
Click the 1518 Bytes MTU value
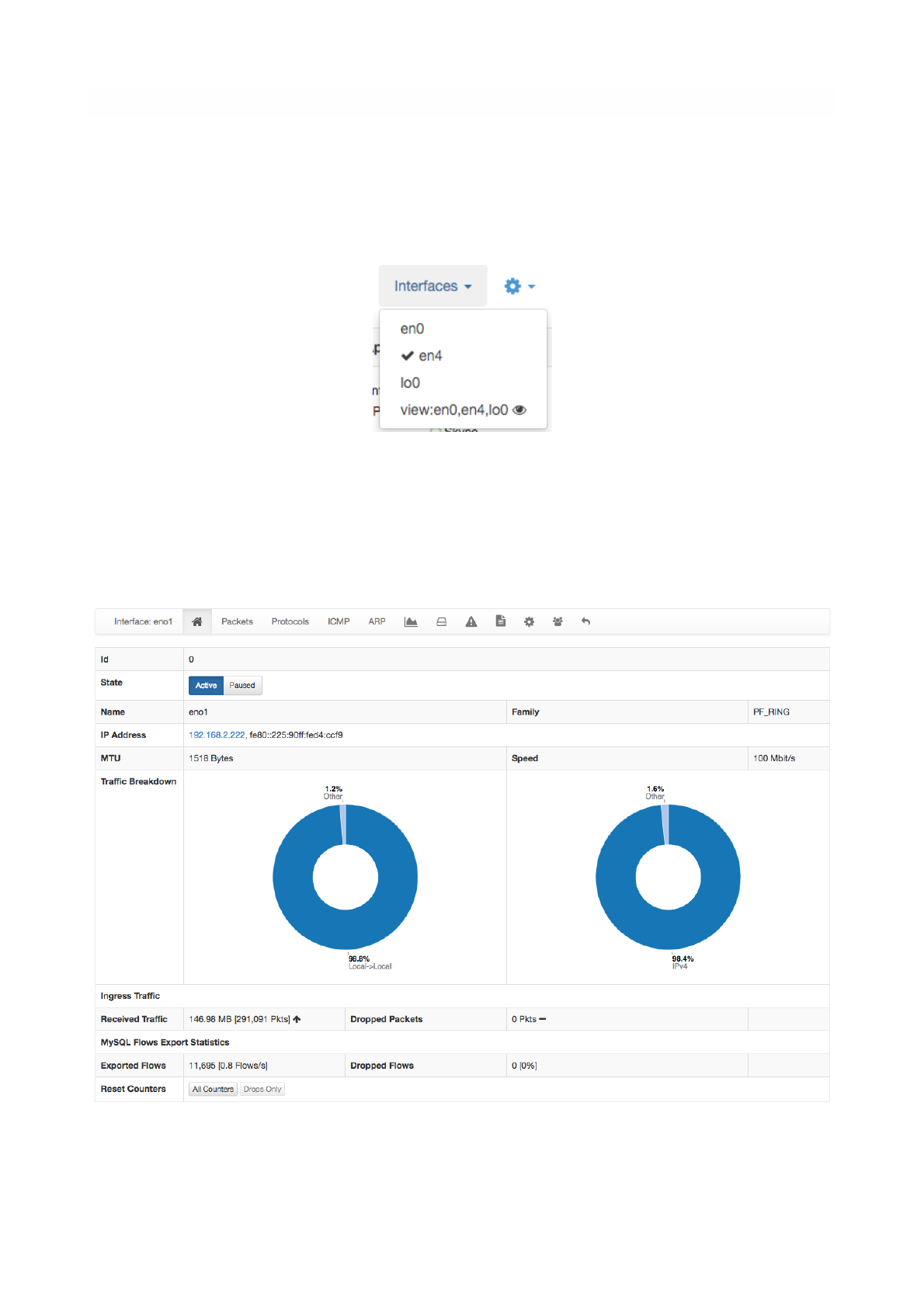(x=211, y=758)
